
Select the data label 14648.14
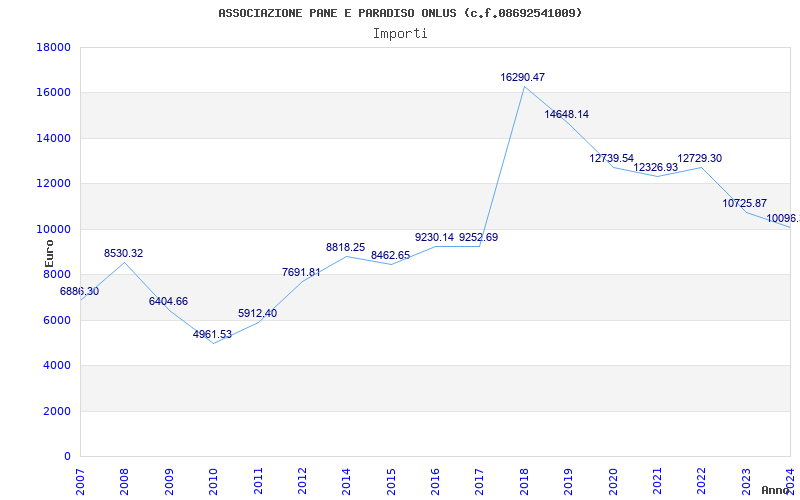(566, 114)
